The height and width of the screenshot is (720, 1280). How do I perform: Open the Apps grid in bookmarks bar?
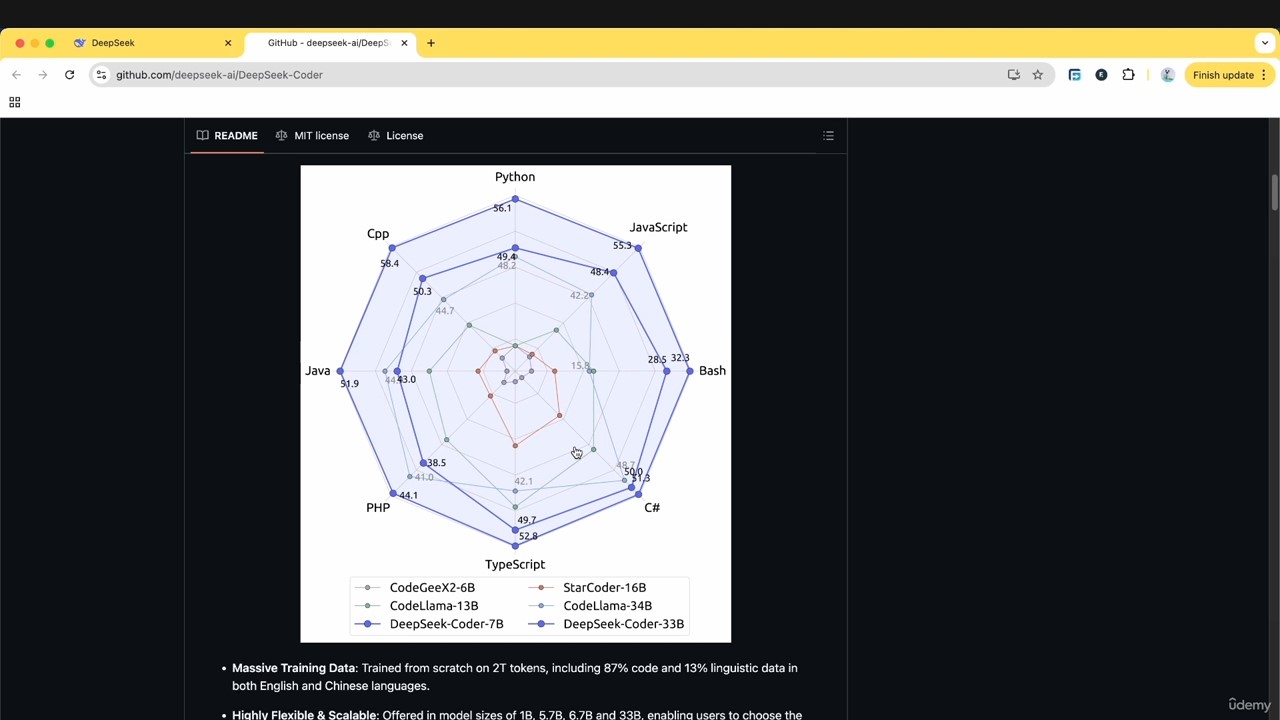point(14,102)
